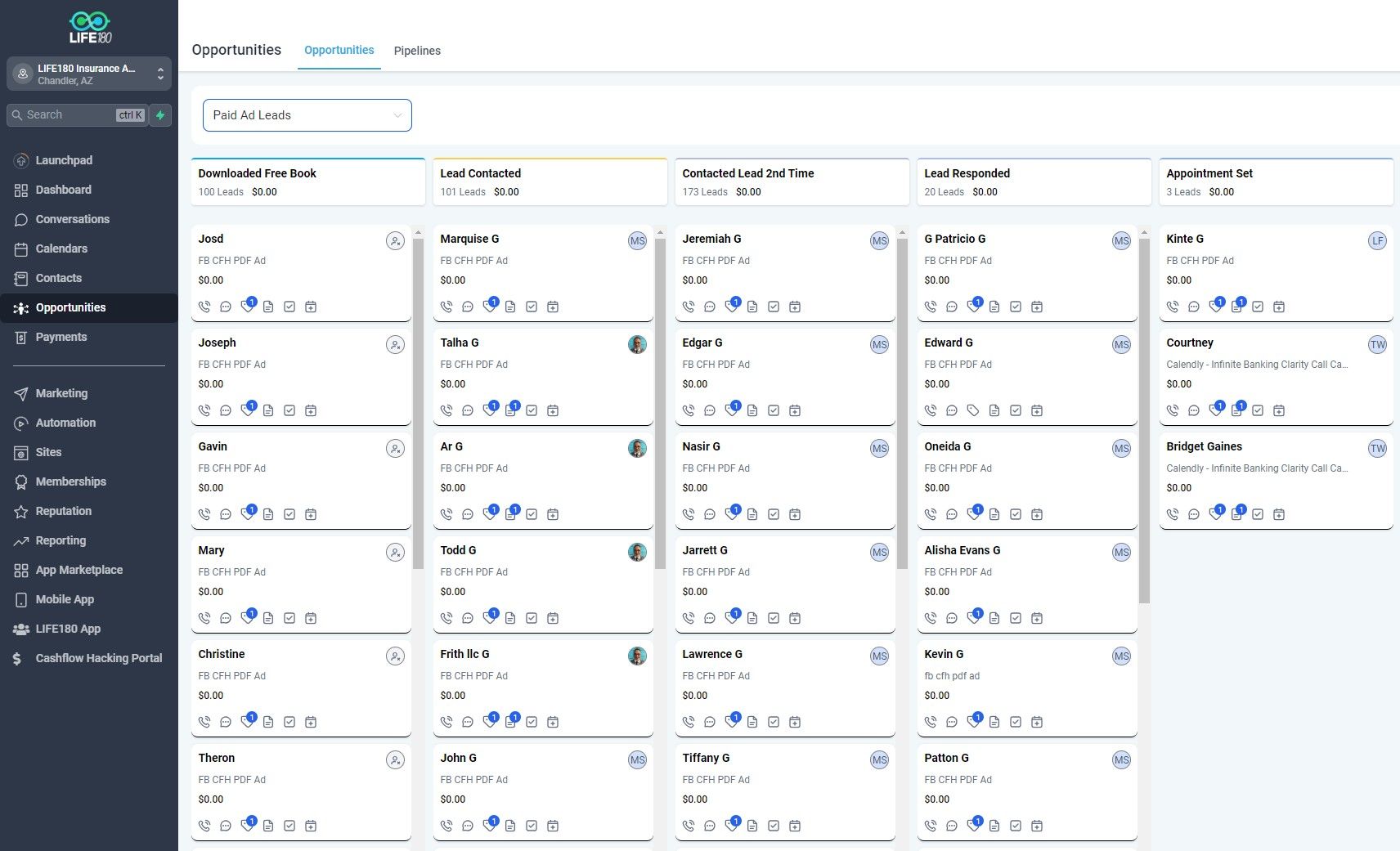Click owner photo avatar on Todd G card

click(x=637, y=553)
